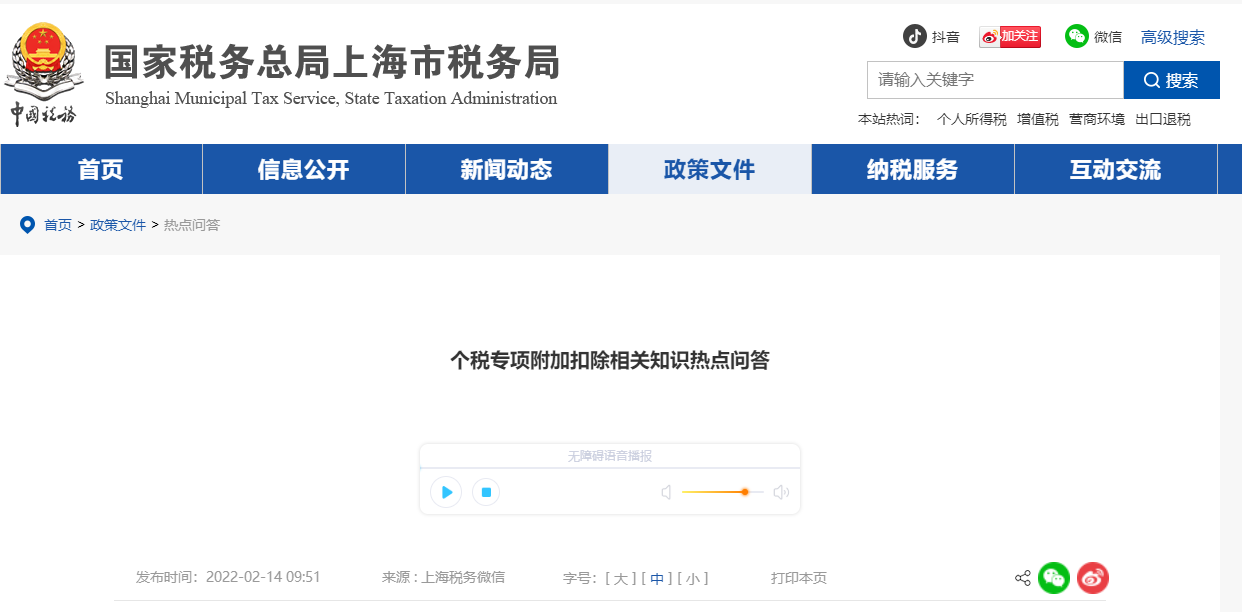Open WeChat sharing via the green icon
1242x612 pixels.
click(x=1053, y=578)
